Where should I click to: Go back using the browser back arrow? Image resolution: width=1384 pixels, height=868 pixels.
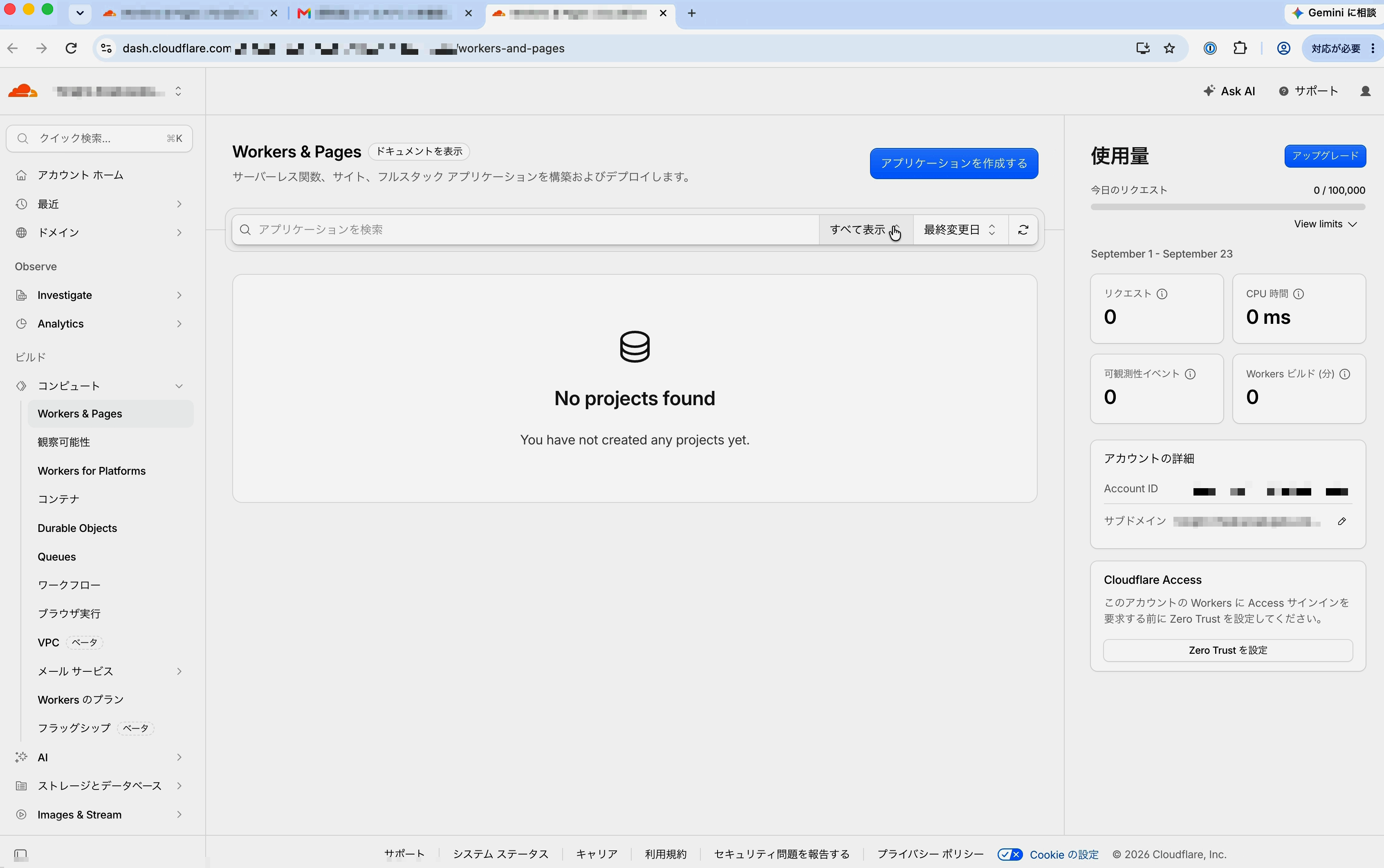[13, 48]
